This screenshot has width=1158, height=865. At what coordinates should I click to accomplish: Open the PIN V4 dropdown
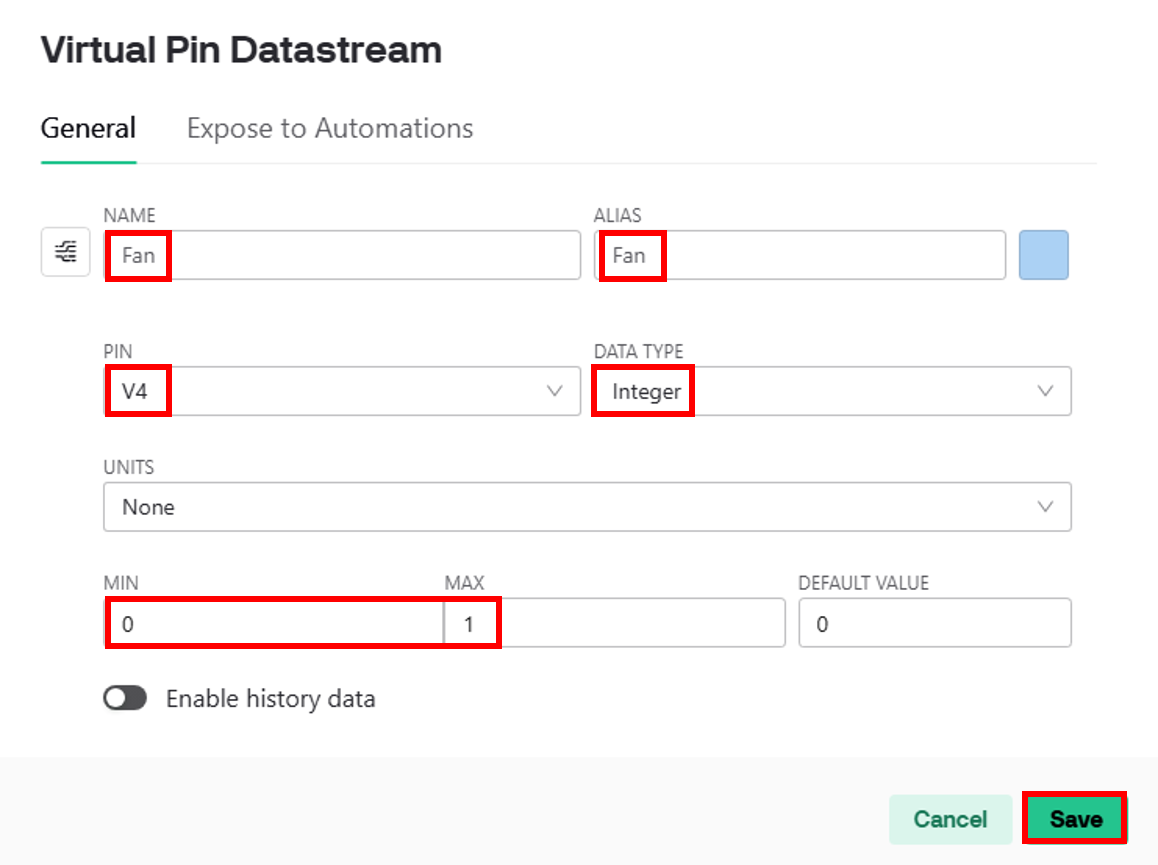[x=342, y=391]
